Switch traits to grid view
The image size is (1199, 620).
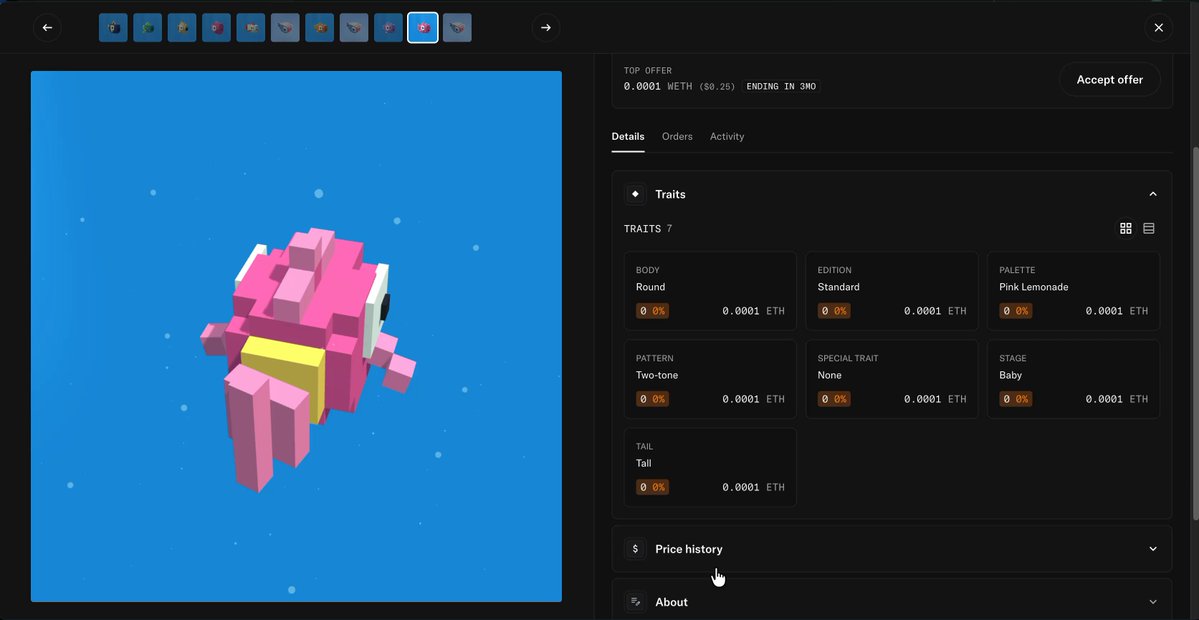click(x=1126, y=229)
